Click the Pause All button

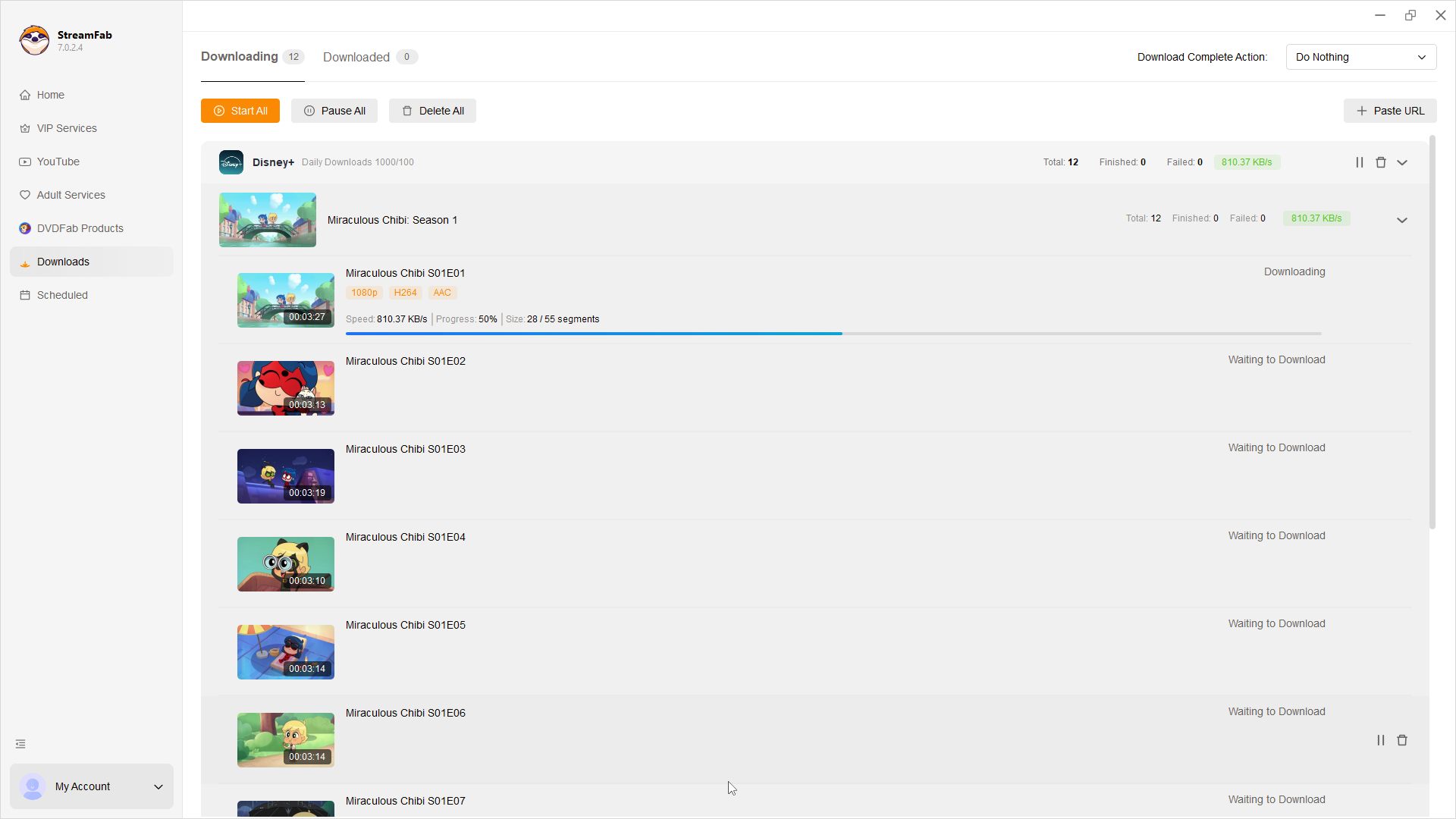[334, 111]
